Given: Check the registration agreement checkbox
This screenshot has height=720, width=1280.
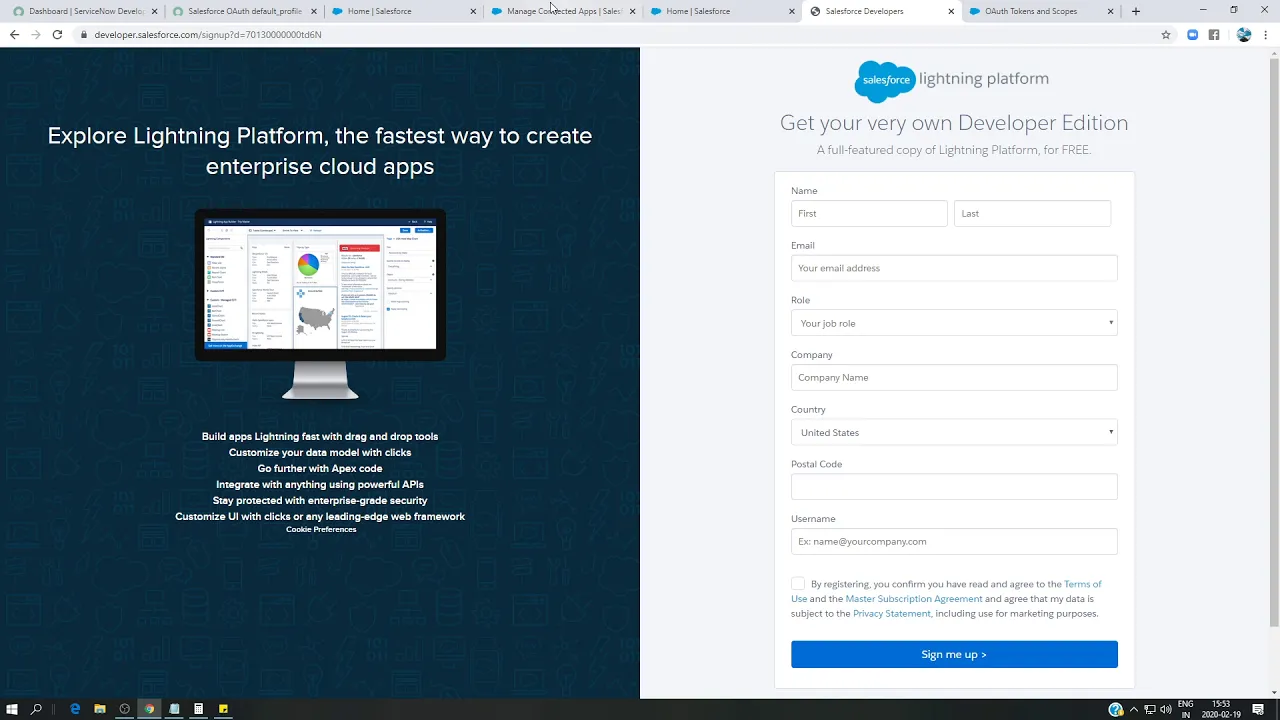Looking at the screenshot, I should (x=797, y=583).
